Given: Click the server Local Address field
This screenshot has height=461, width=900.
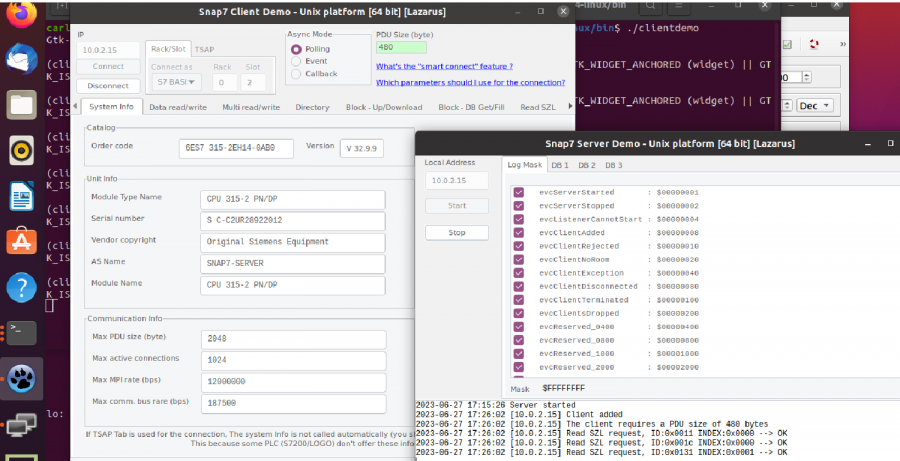Looking at the screenshot, I should coord(457,180).
